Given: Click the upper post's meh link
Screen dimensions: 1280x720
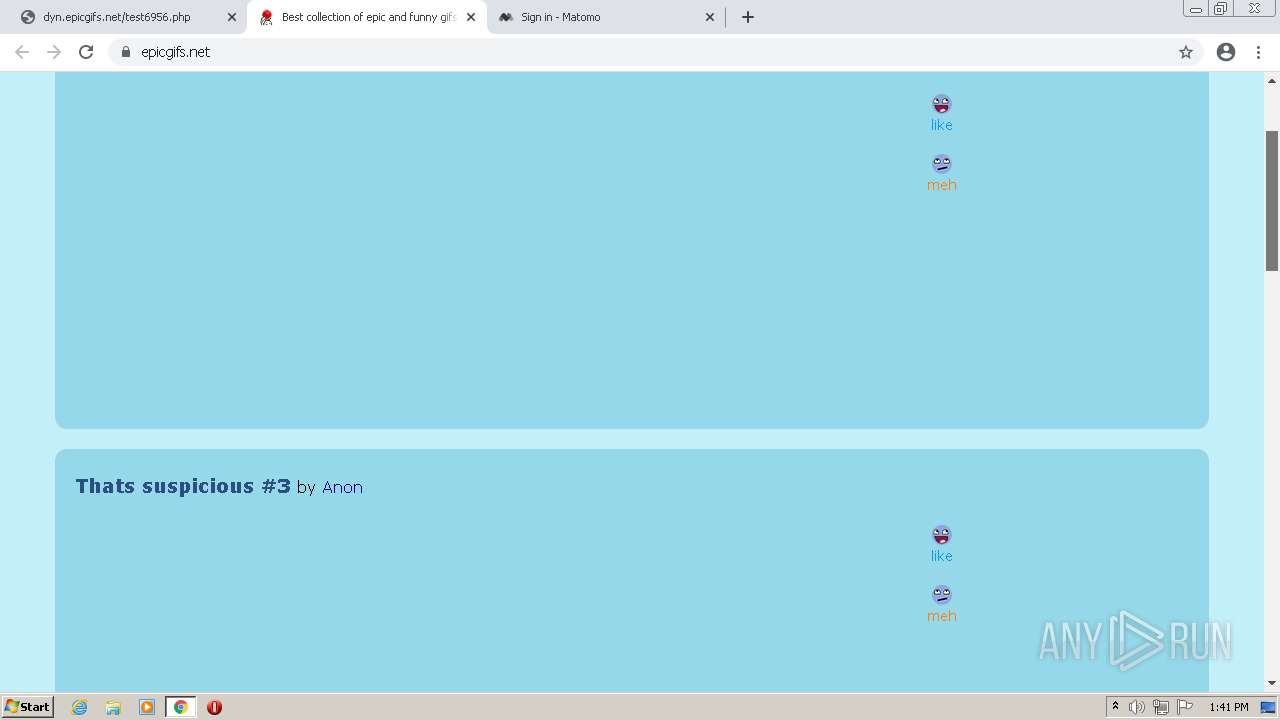Looking at the screenshot, I should 942,185.
